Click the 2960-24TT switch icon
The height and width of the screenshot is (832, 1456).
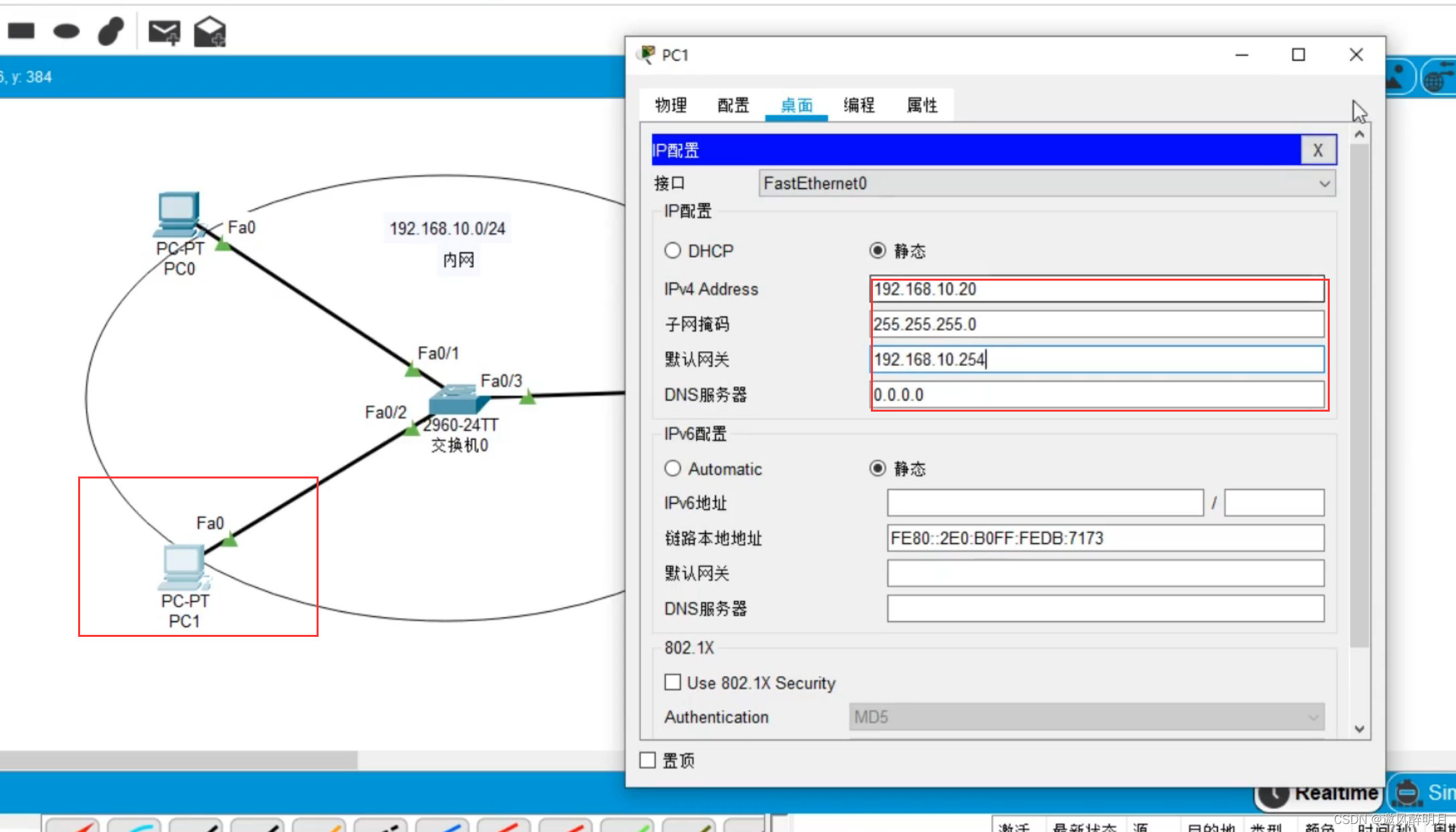[x=456, y=399]
